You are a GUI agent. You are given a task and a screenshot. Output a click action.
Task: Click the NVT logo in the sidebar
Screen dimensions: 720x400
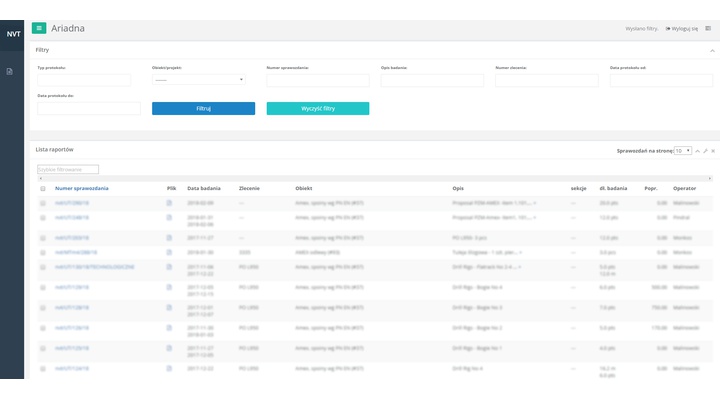[12, 33]
